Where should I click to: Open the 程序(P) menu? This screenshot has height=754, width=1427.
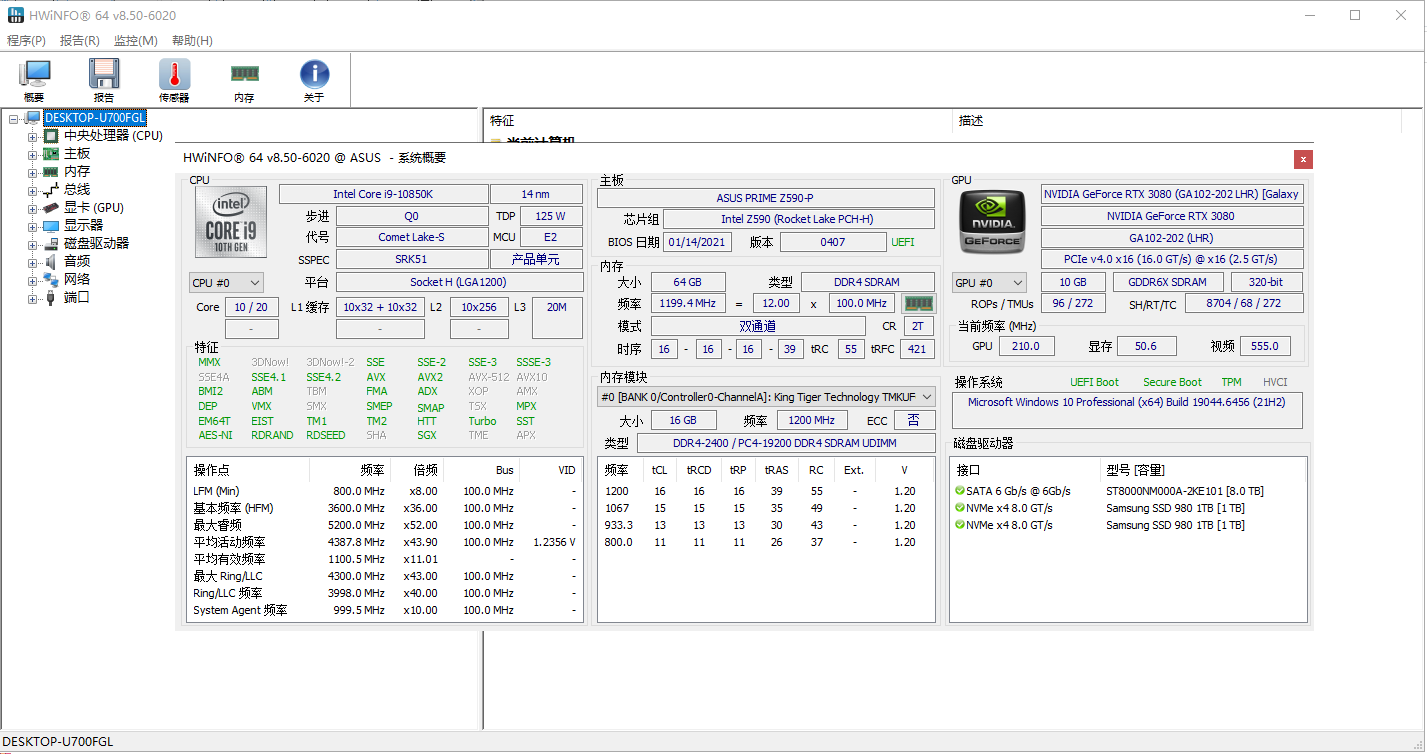coord(27,41)
